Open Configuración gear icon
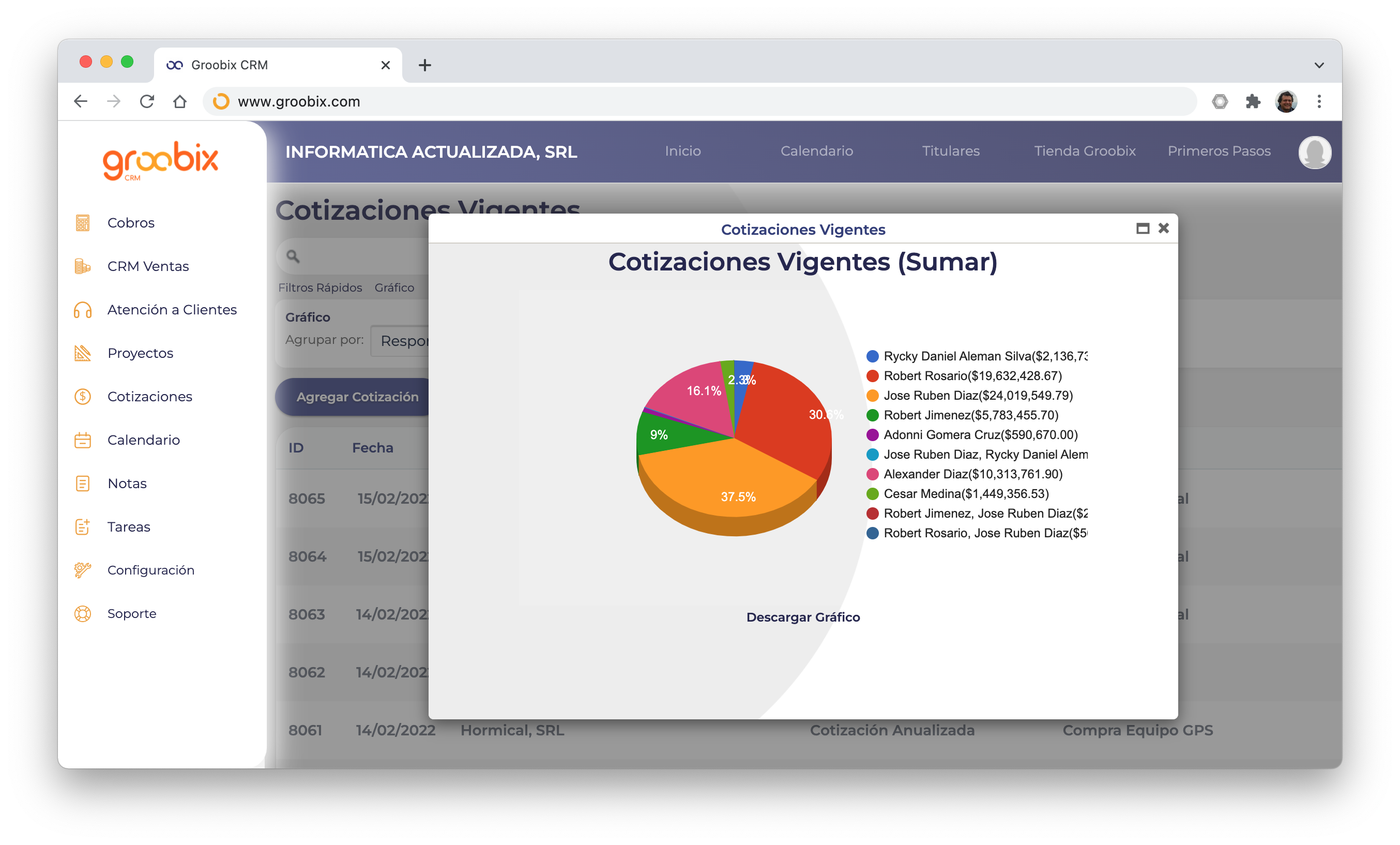The height and width of the screenshot is (845, 1400). tap(83, 570)
